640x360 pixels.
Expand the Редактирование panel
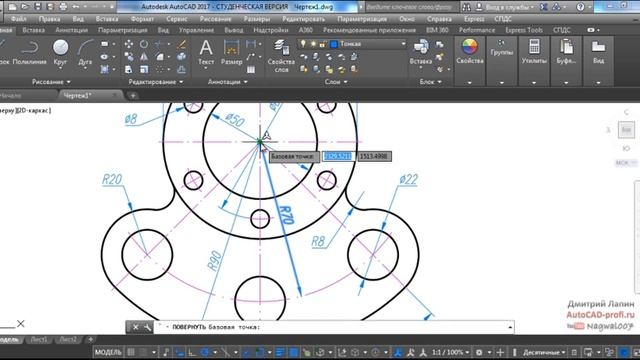click(x=156, y=82)
